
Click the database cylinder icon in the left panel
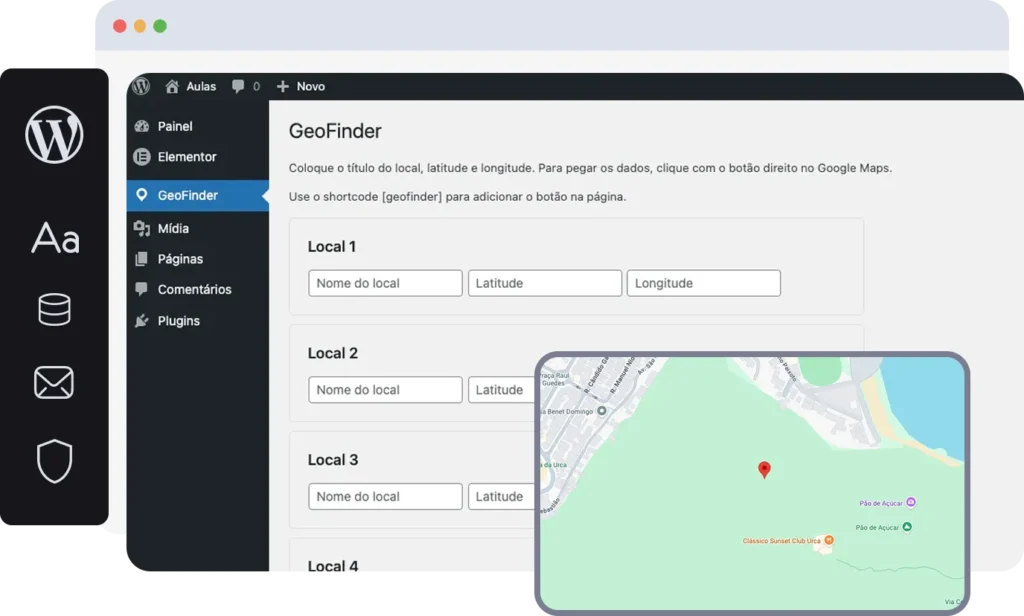pos(54,310)
